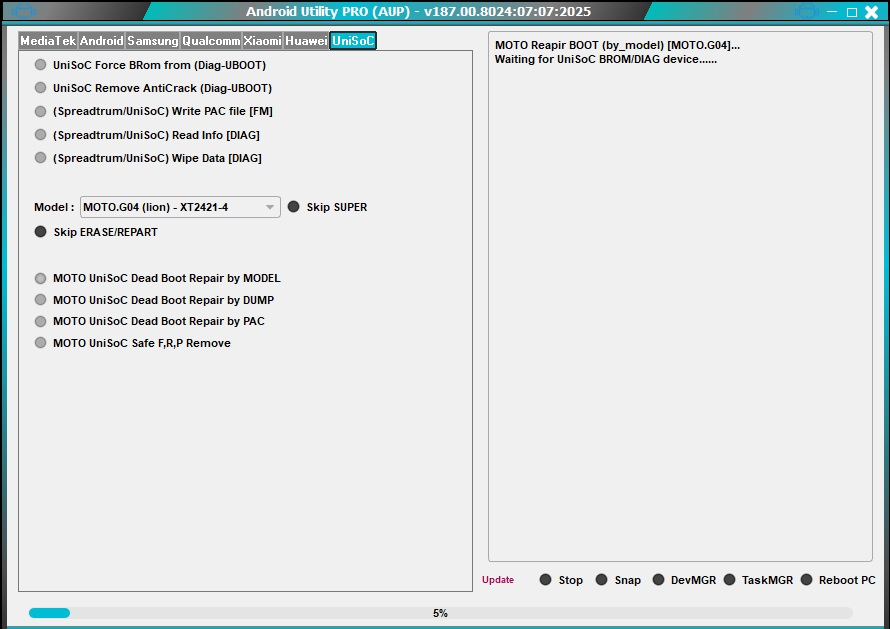Open the Samsung tab
The width and height of the screenshot is (890, 629).
[x=152, y=41]
